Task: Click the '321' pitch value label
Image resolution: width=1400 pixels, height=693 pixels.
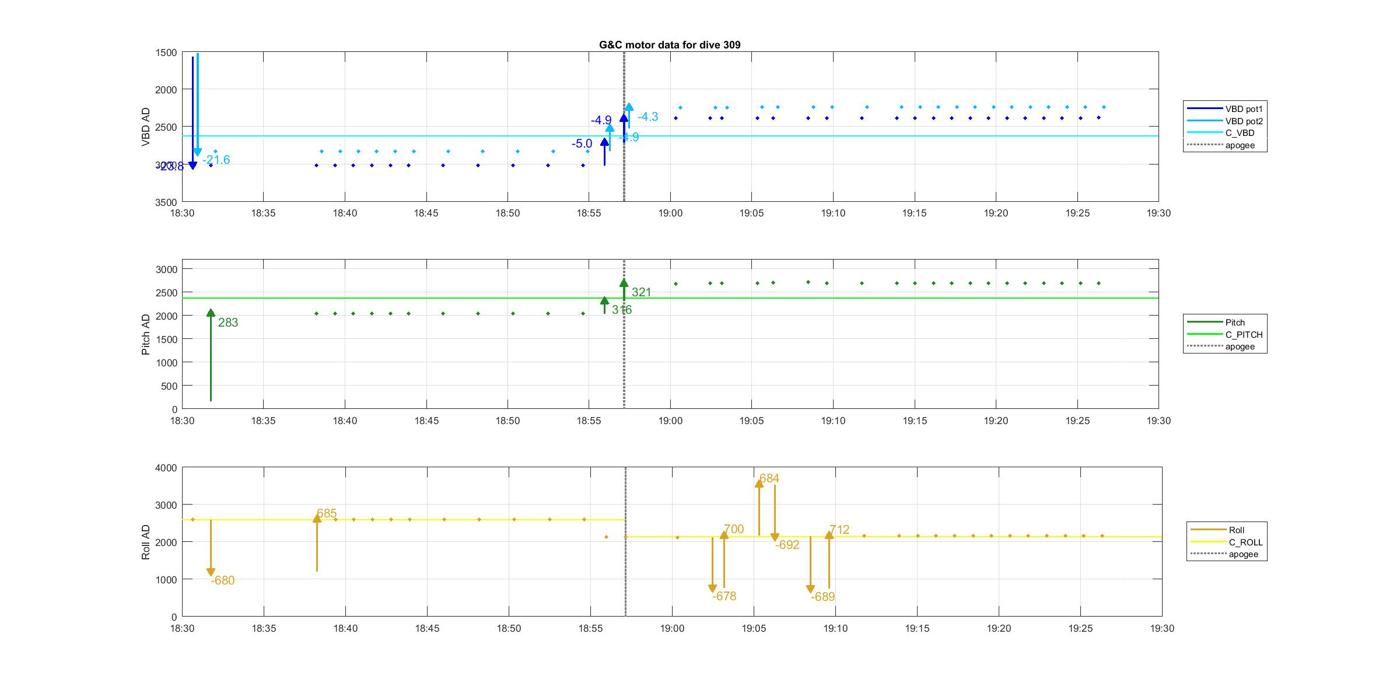Action: tap(641, 292)
